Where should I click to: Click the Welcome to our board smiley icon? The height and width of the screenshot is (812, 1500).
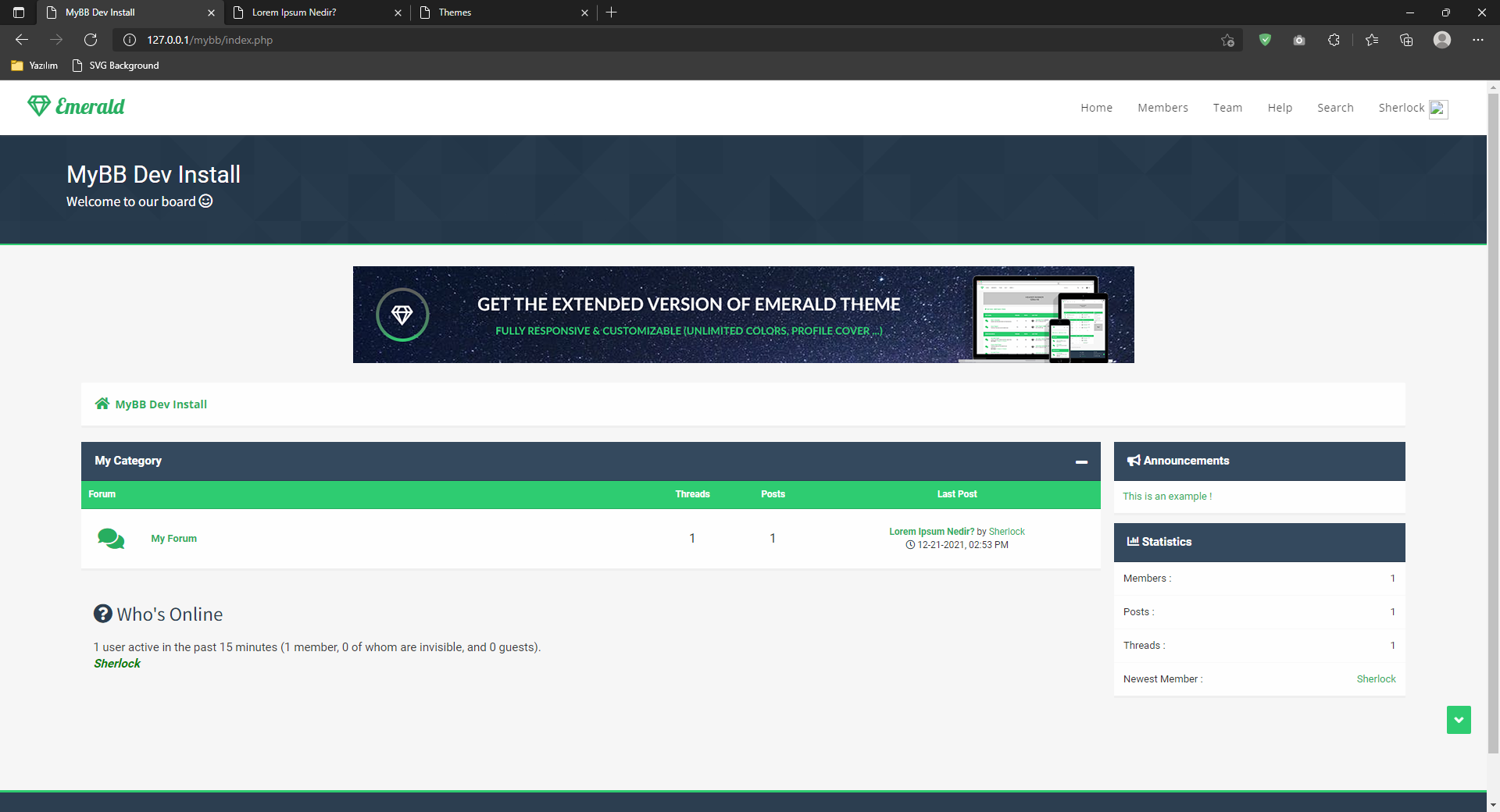point(205,201)
